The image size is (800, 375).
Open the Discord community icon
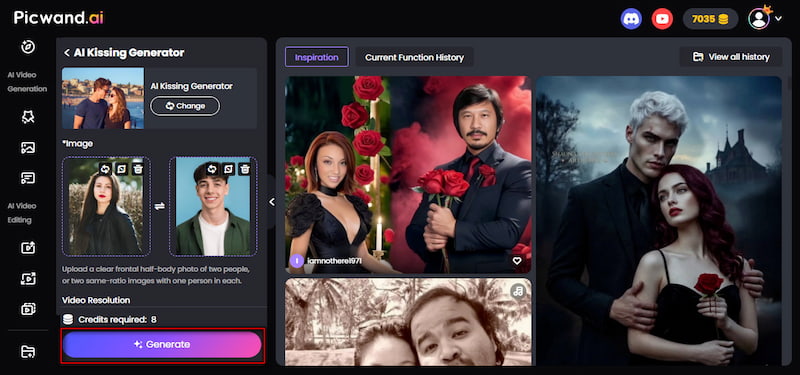point(631,19)
